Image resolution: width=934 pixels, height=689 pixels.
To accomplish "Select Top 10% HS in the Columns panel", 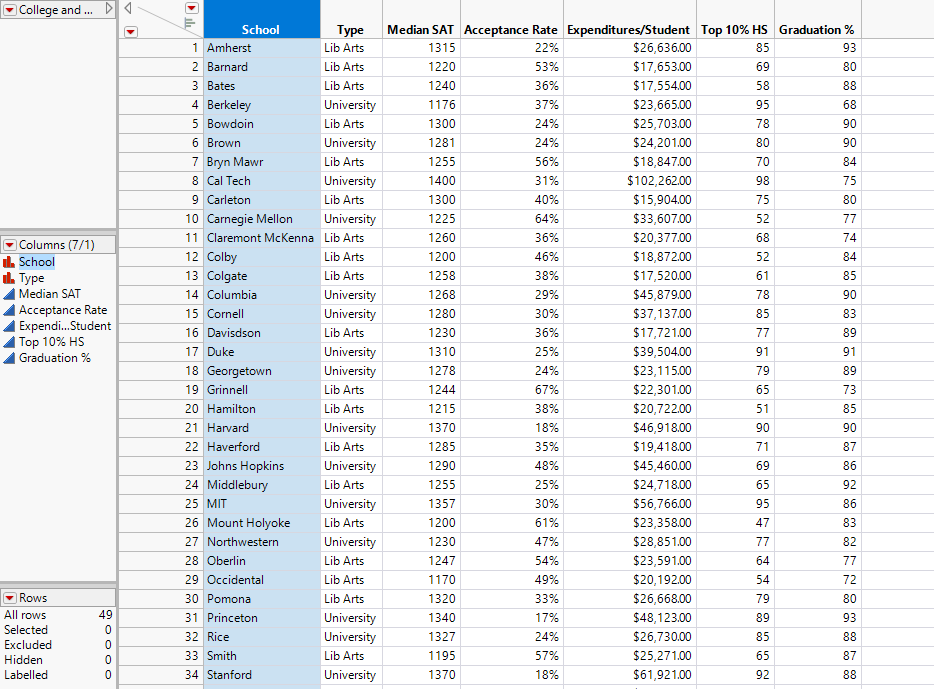I will (52, 342).
